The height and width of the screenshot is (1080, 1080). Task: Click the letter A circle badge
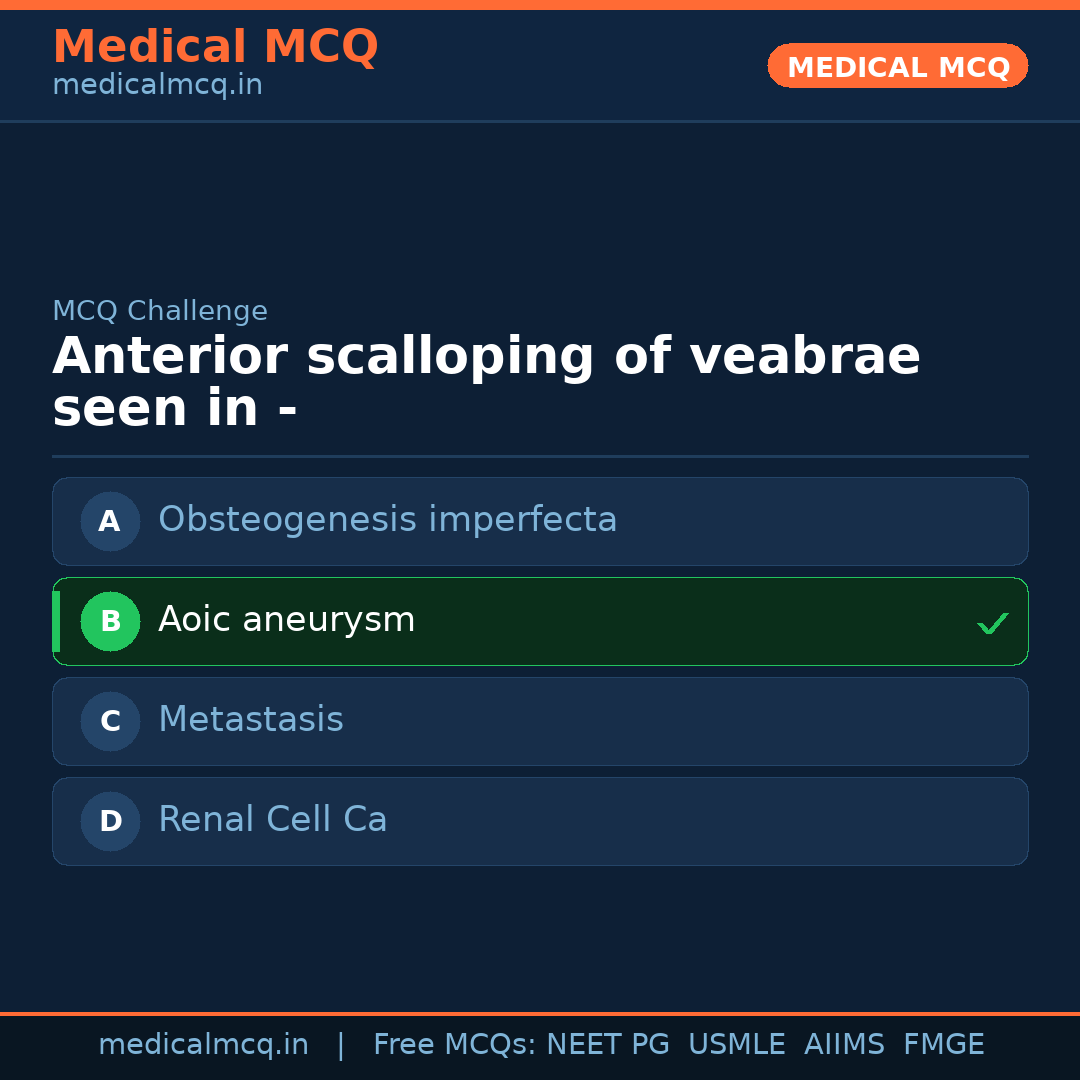110,521
